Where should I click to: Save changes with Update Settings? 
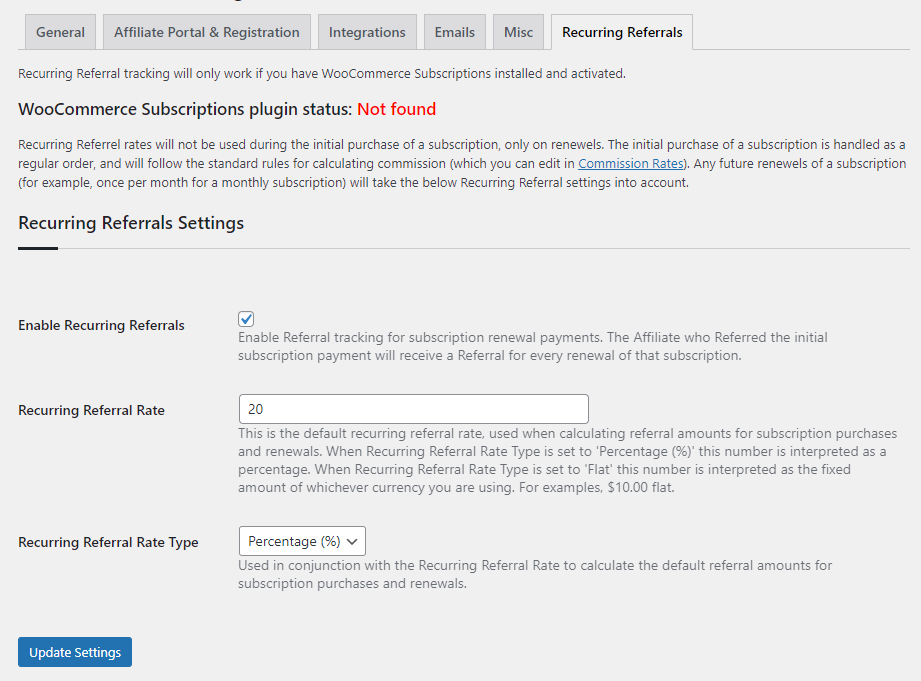coord(74,651)
